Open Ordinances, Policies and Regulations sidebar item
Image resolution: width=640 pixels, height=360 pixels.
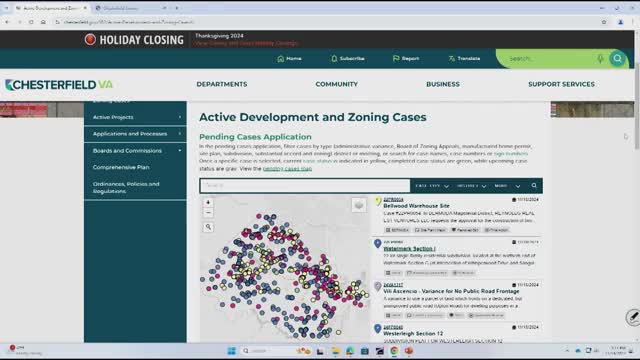coord(126,188)
